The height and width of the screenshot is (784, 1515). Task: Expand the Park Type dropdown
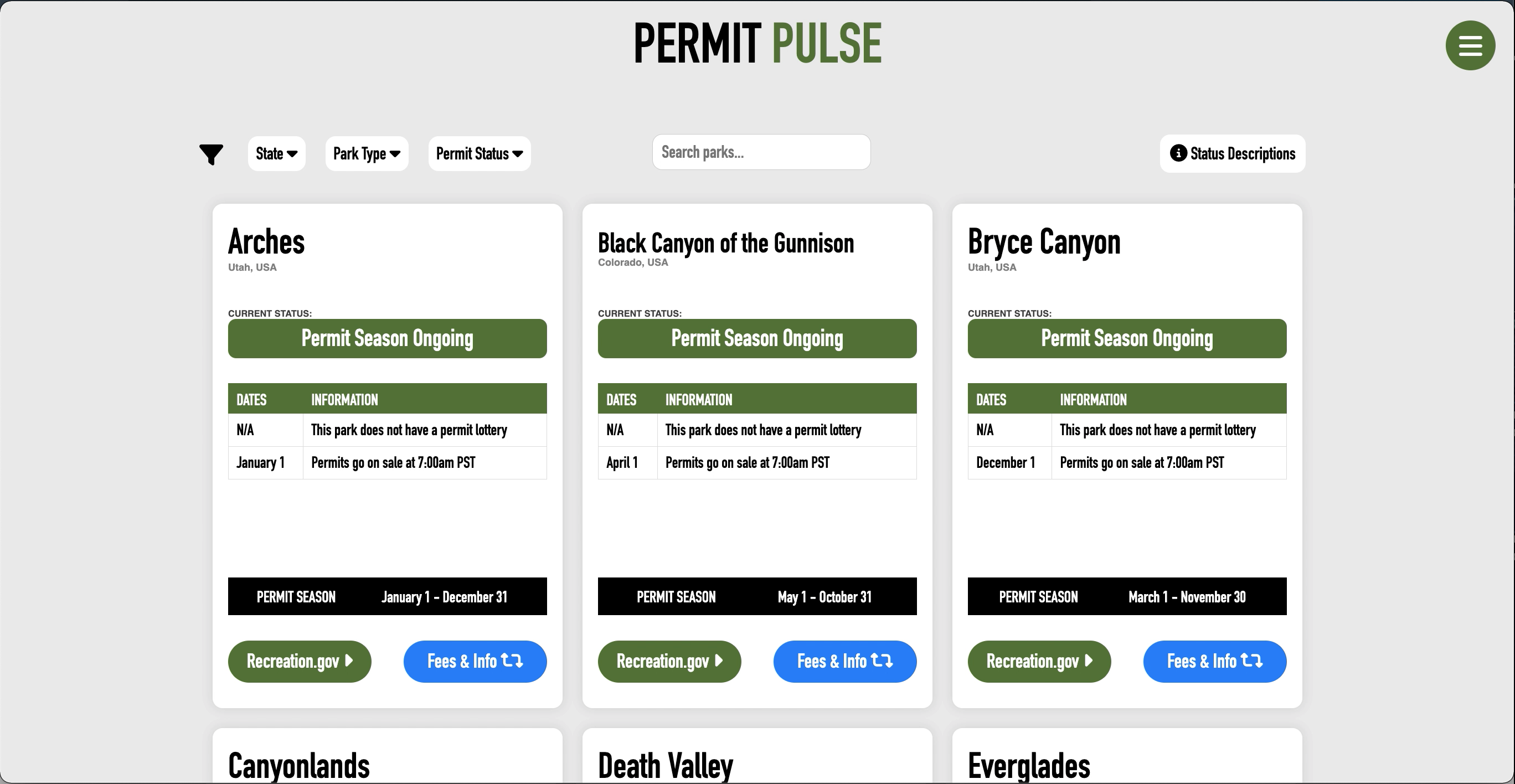coord(367,153)
